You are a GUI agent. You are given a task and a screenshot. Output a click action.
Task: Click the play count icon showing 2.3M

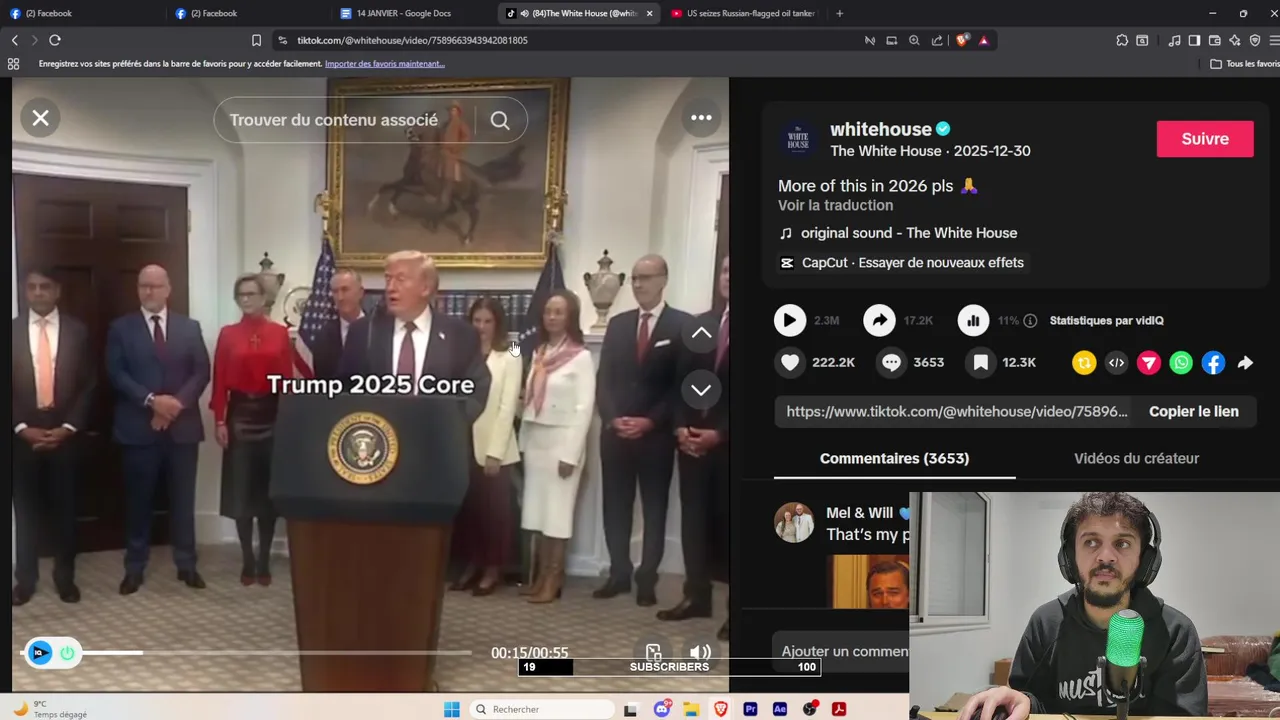pos(790,320)
